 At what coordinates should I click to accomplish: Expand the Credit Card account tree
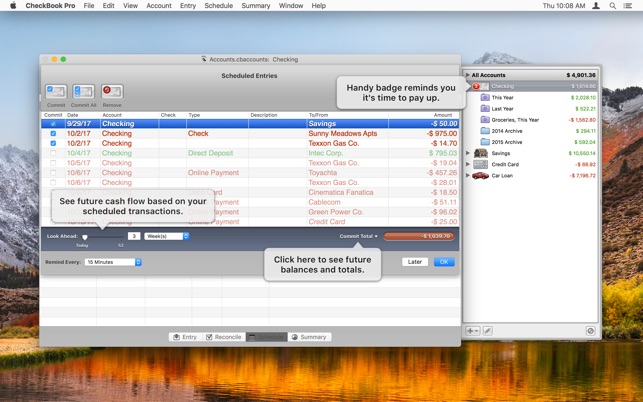point(468,164)
